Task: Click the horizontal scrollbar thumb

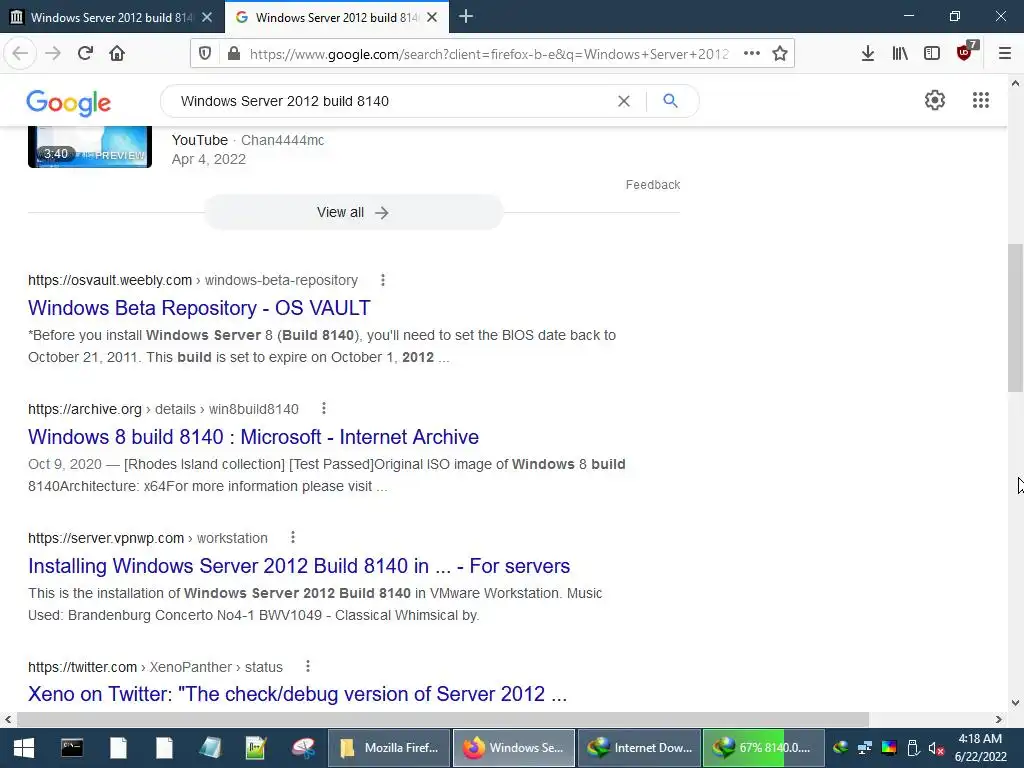Action: coord(443,719)
